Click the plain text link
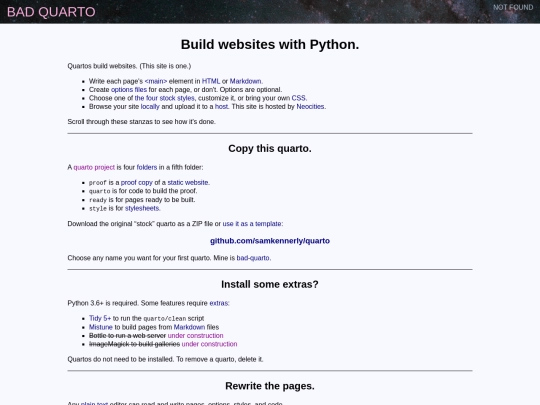540x405 pixels. pyautogui.click(x=94, y=403)
